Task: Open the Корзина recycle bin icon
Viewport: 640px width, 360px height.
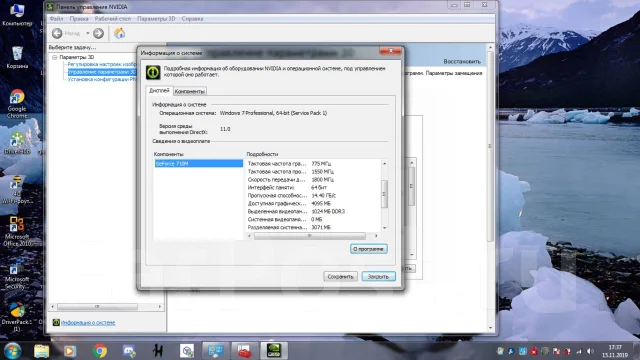Action: 17,56
